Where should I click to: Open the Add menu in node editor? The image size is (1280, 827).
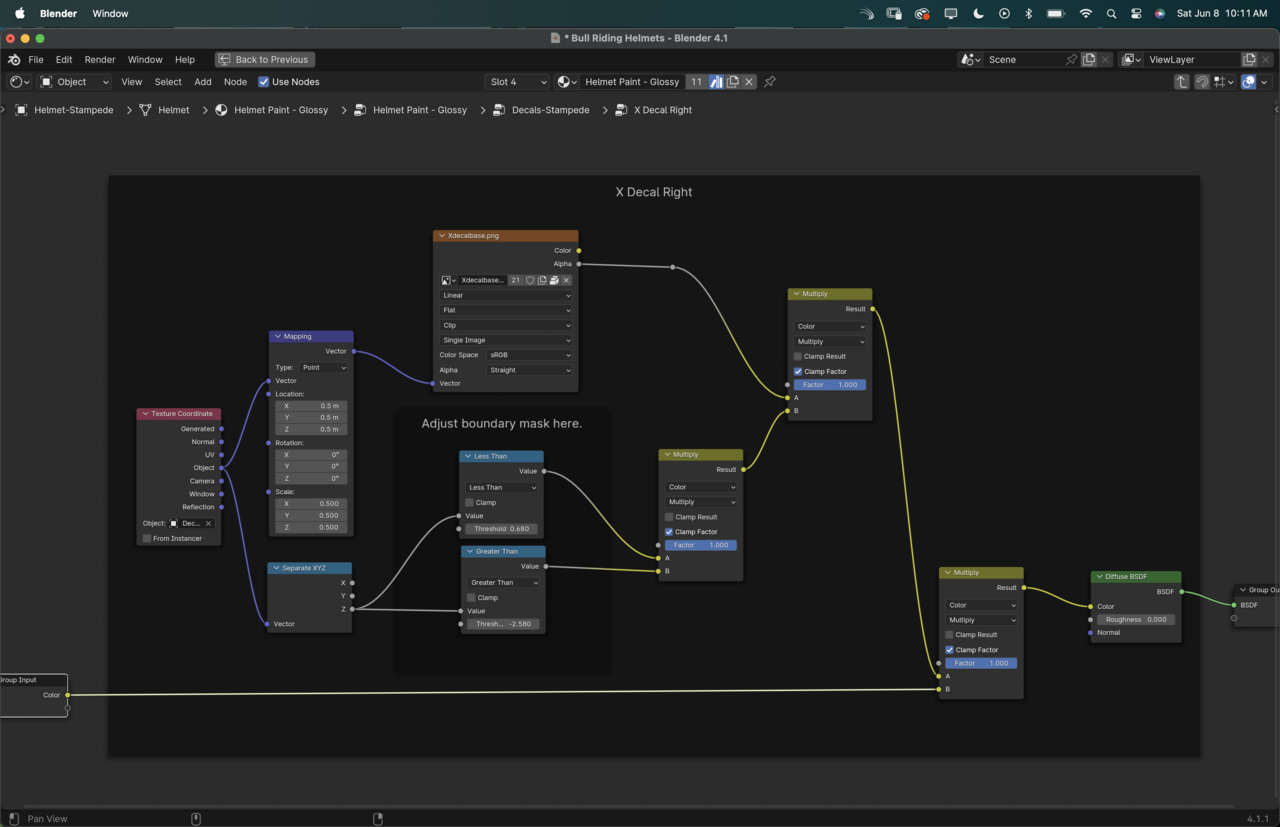pos(202,82)
